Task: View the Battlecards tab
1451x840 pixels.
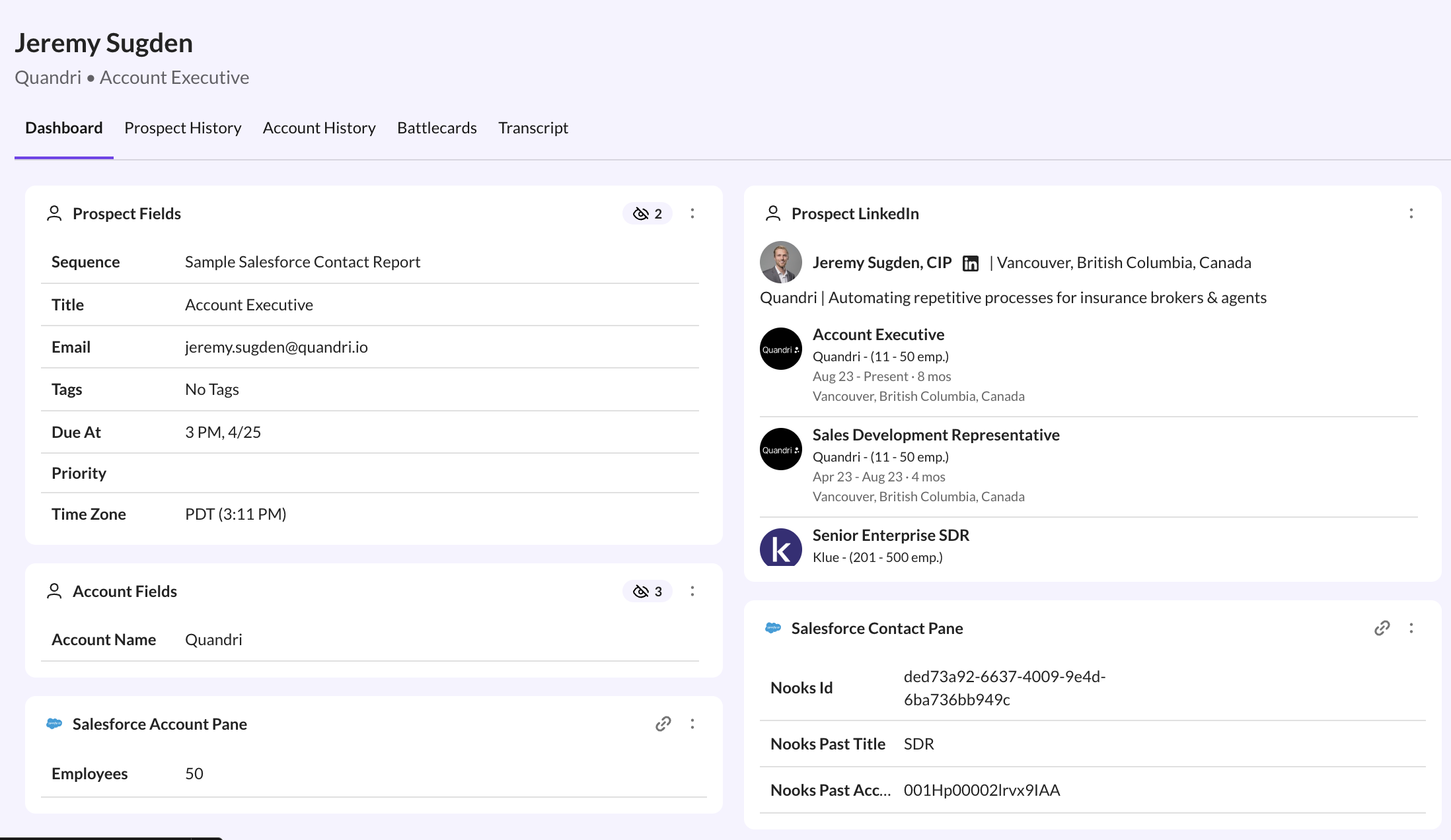Action: click(437, 128)
